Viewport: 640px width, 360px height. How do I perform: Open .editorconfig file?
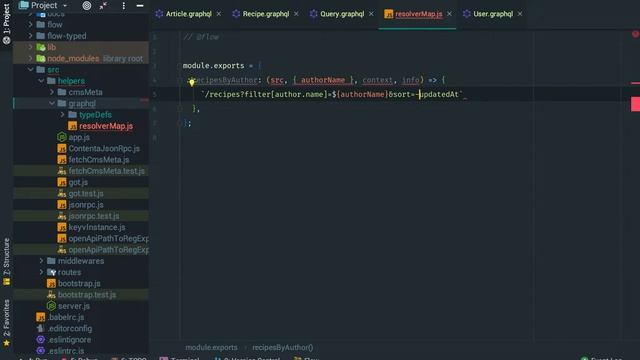click(x=70, y=328)
